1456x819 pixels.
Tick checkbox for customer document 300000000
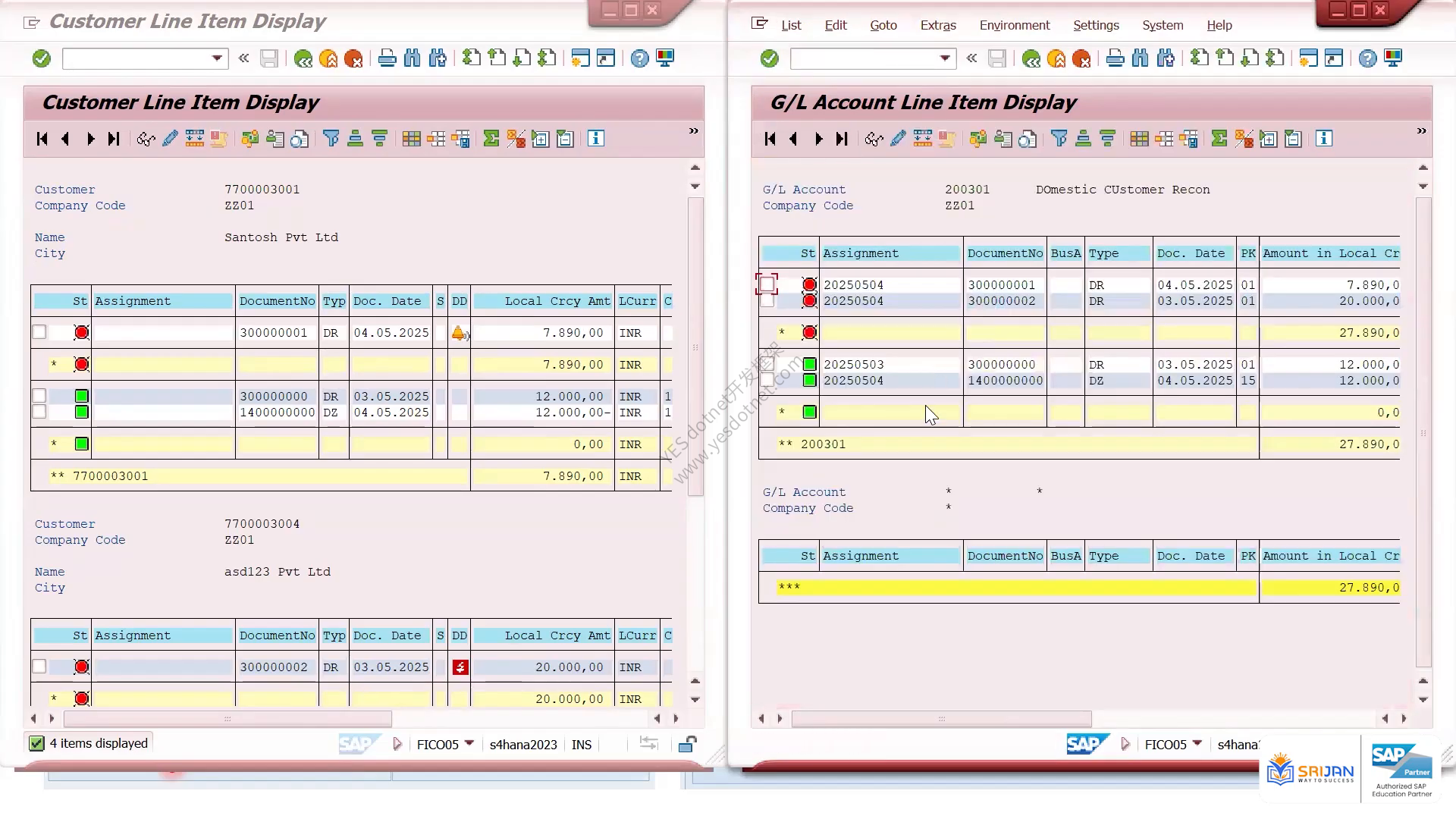[x=39, y=396]
